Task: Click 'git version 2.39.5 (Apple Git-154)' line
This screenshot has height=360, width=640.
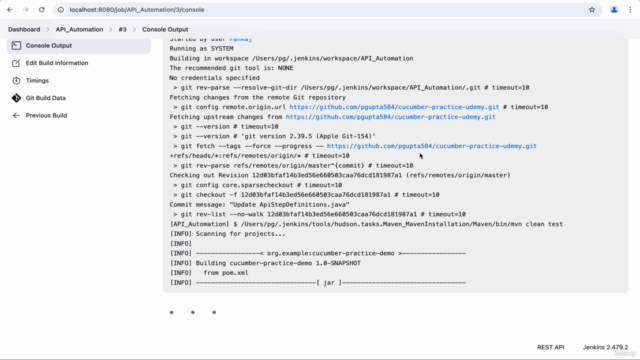Action: pyautogui.click(x=274, y=136)
